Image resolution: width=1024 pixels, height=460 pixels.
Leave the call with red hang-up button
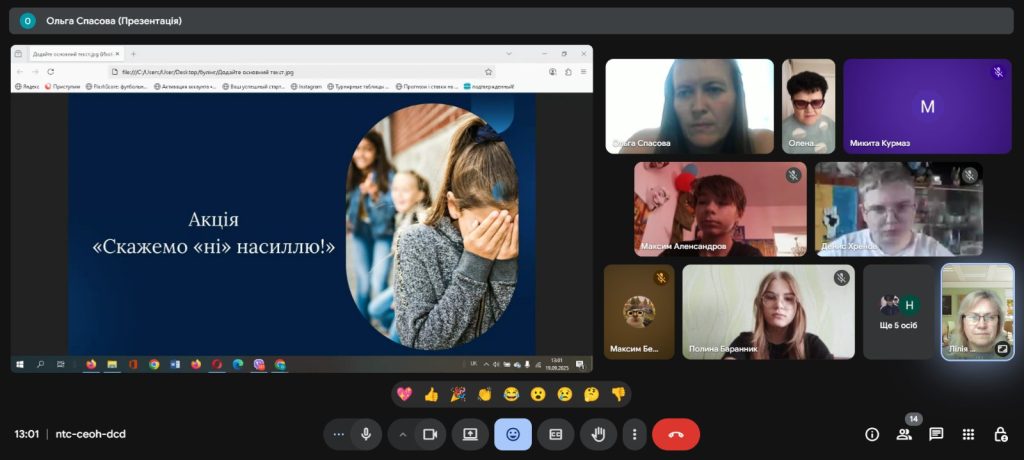pos(676,434)
